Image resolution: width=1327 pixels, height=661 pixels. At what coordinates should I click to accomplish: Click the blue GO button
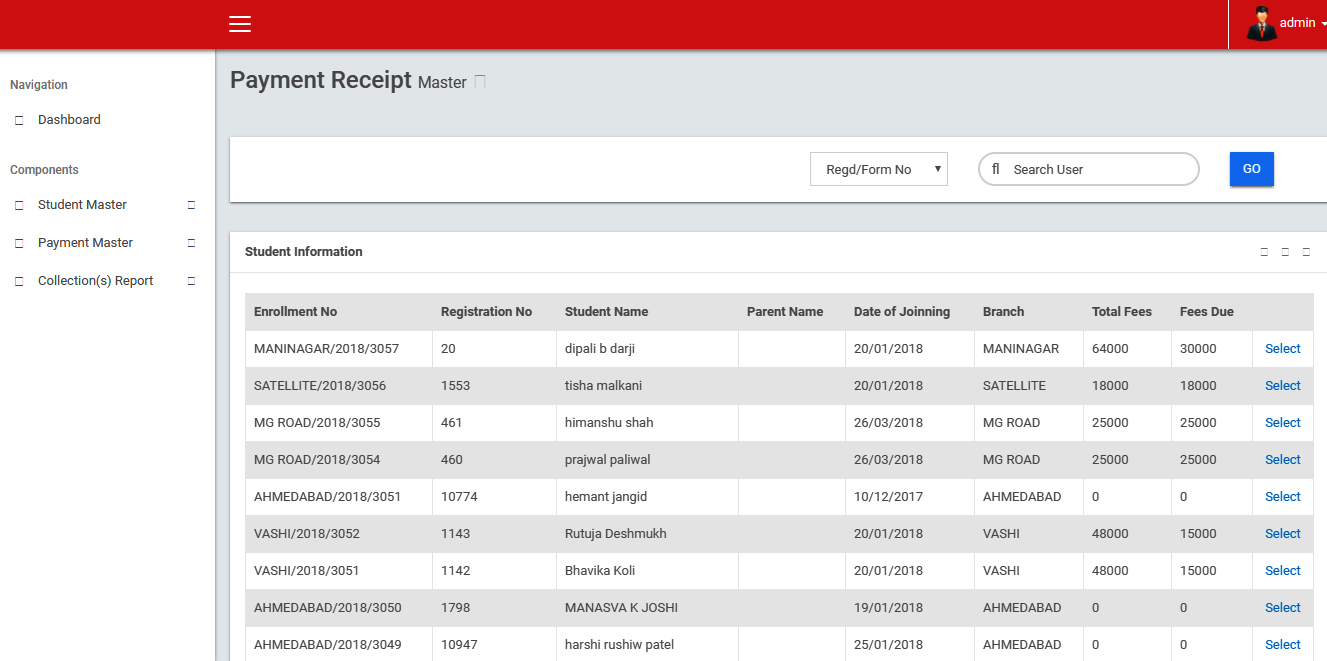(1252, 169)
